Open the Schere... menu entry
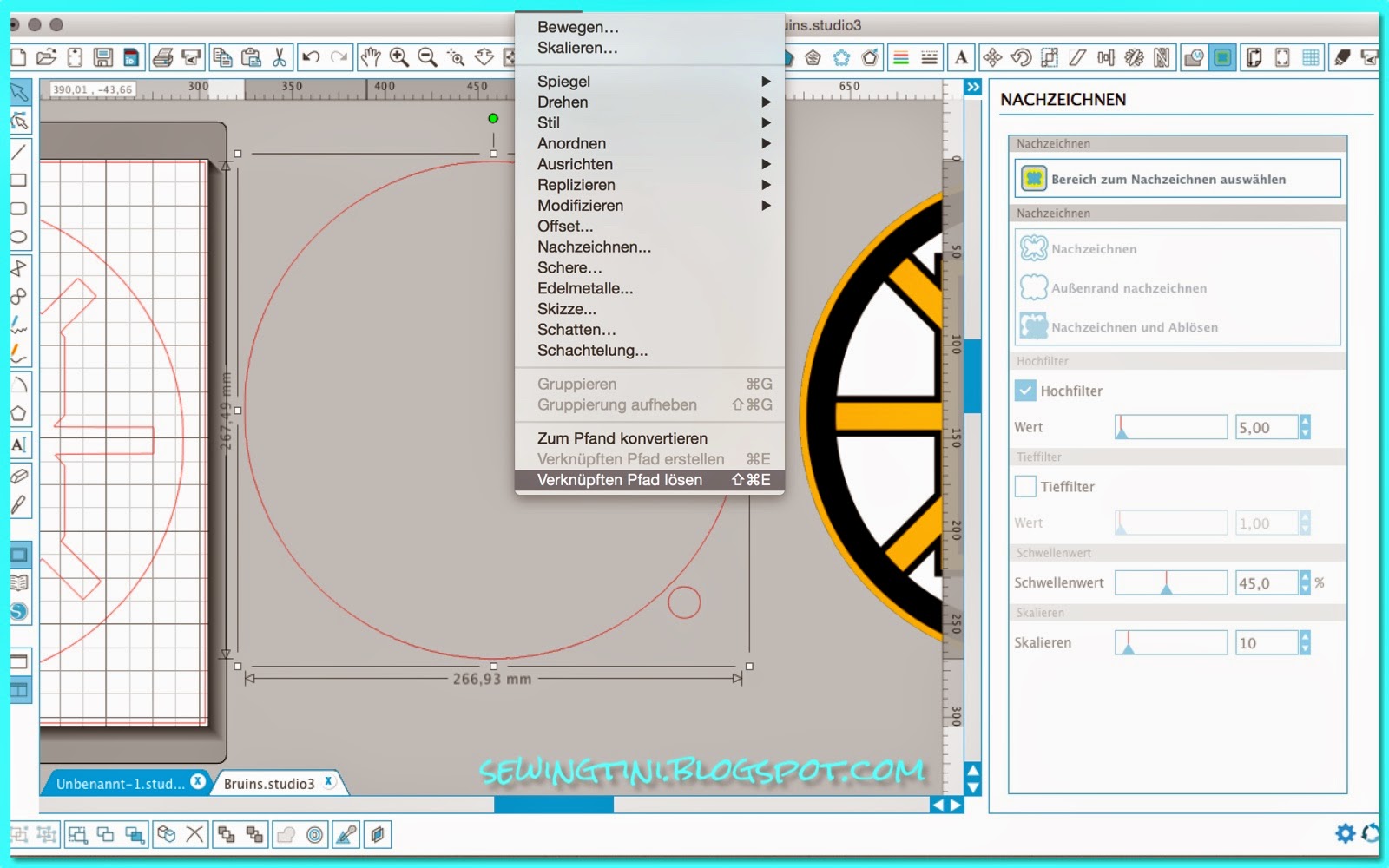Image resolution: width=1389 pixels, height=868 pixels. 649,268
